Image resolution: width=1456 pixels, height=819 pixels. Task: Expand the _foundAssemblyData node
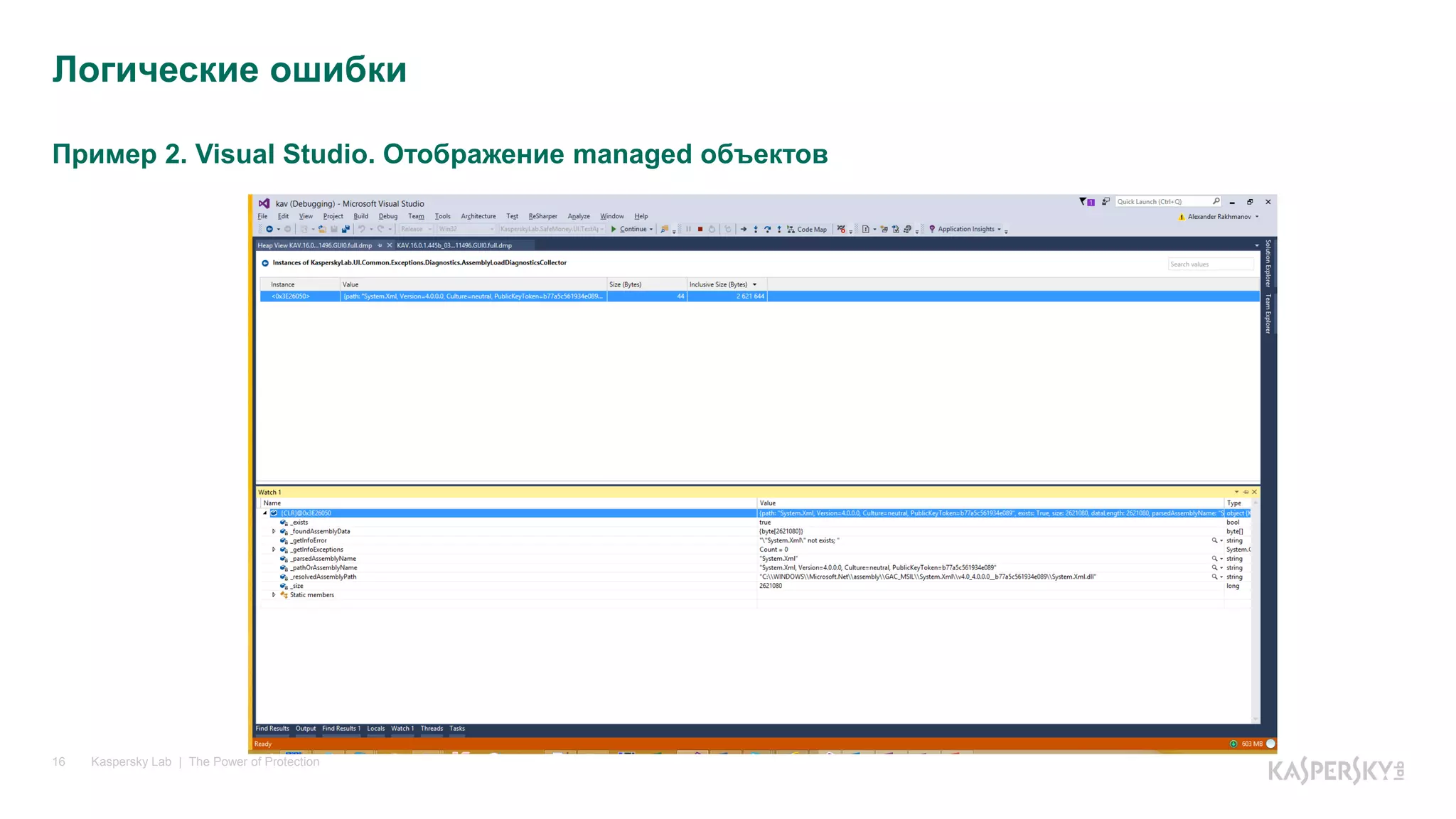coord(274,532)
